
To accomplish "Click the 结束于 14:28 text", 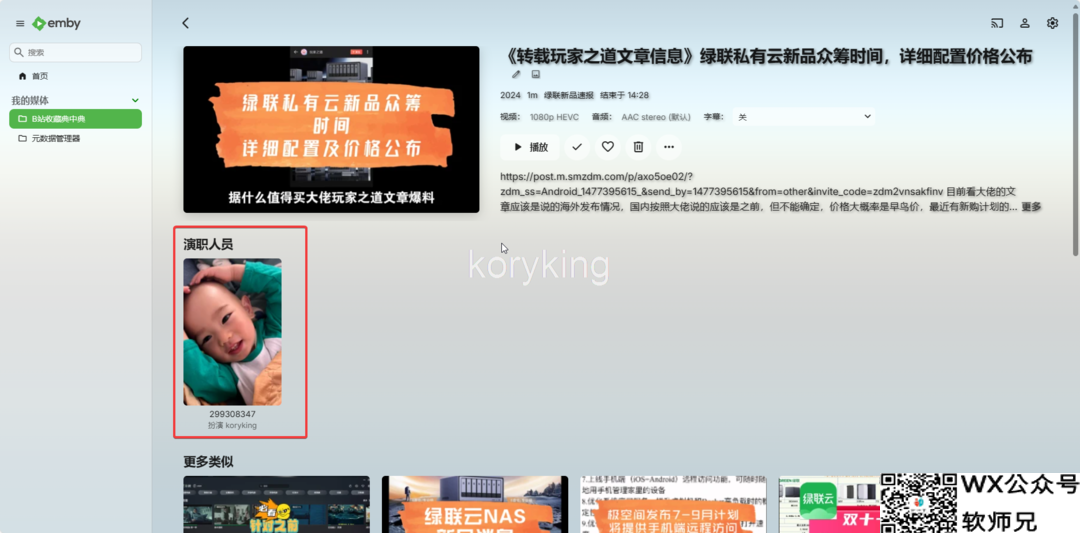I will coord(625,95).
